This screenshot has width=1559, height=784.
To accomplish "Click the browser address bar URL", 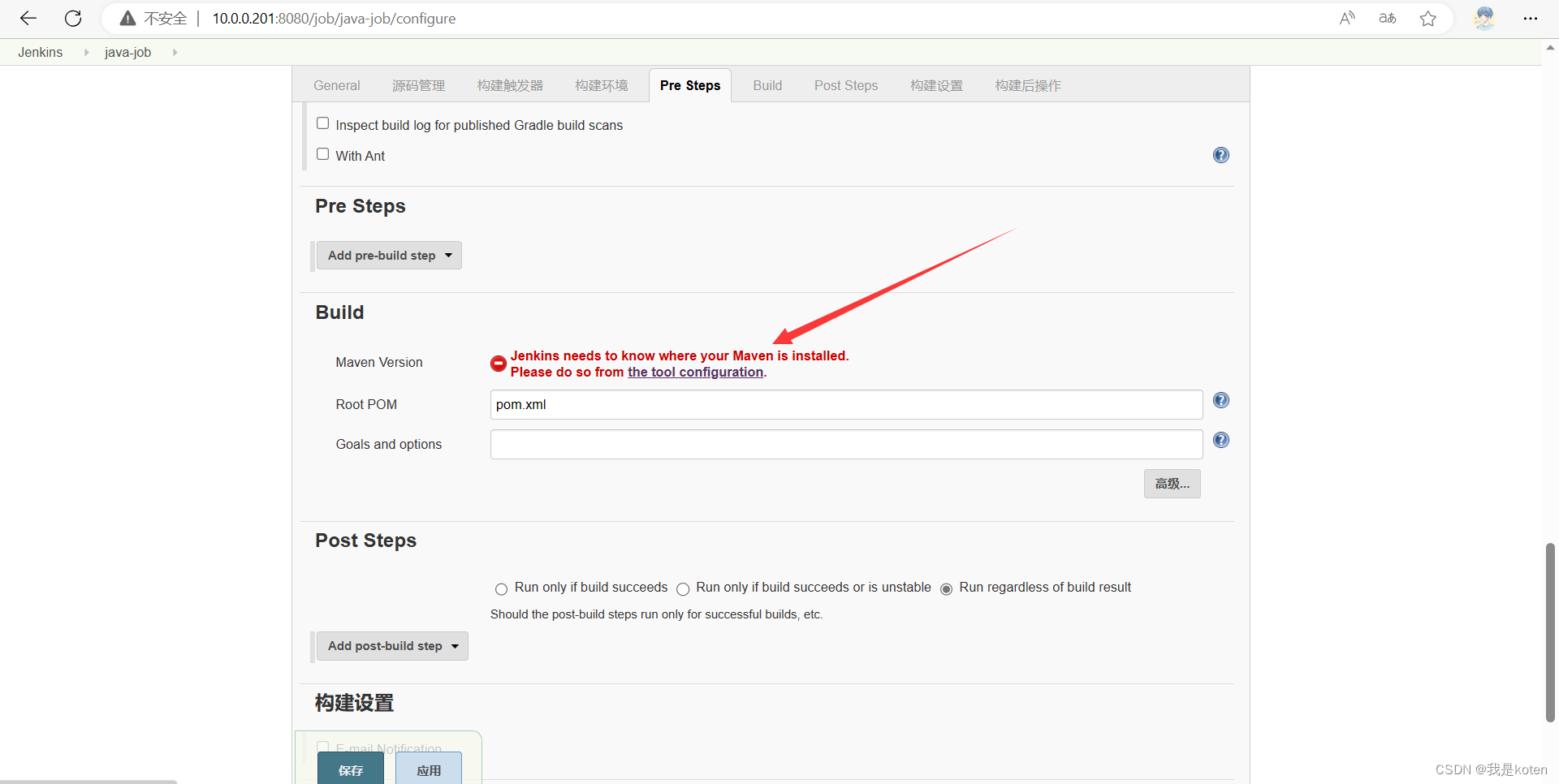I will (334, 18).
